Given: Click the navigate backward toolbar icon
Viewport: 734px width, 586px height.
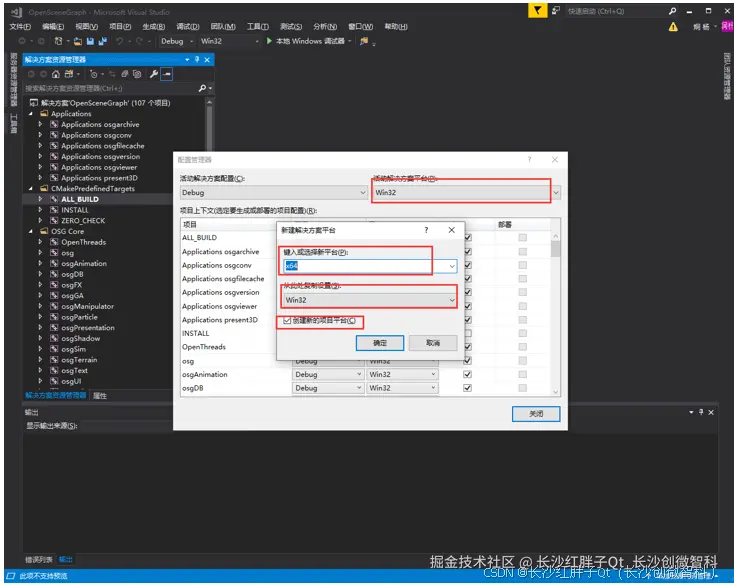Looking at the screenshot, I should (22, 41).
